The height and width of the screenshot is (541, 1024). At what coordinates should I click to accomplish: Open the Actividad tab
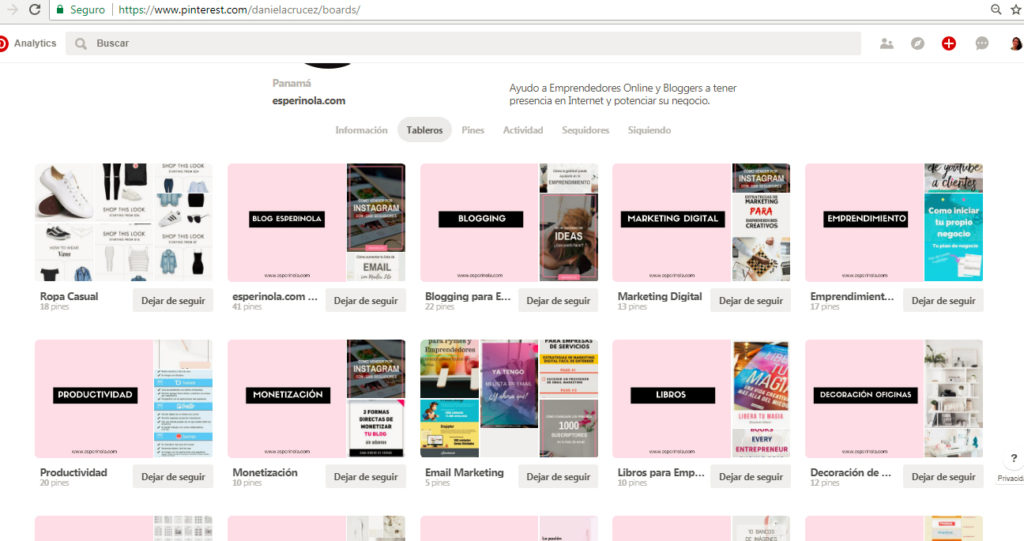[522, 130]
